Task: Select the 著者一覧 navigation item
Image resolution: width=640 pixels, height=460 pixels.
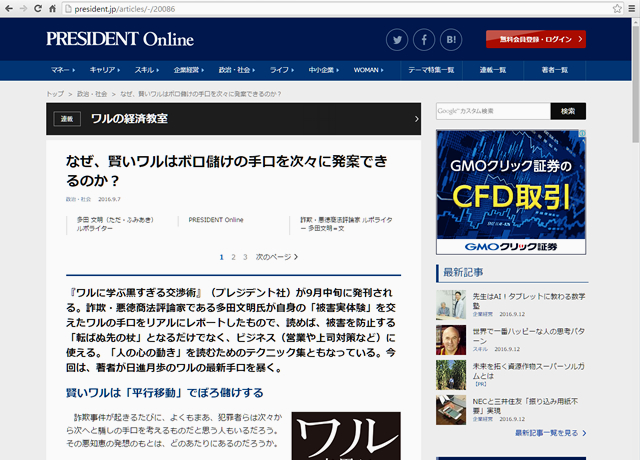Action: click(x=555, y=70)
